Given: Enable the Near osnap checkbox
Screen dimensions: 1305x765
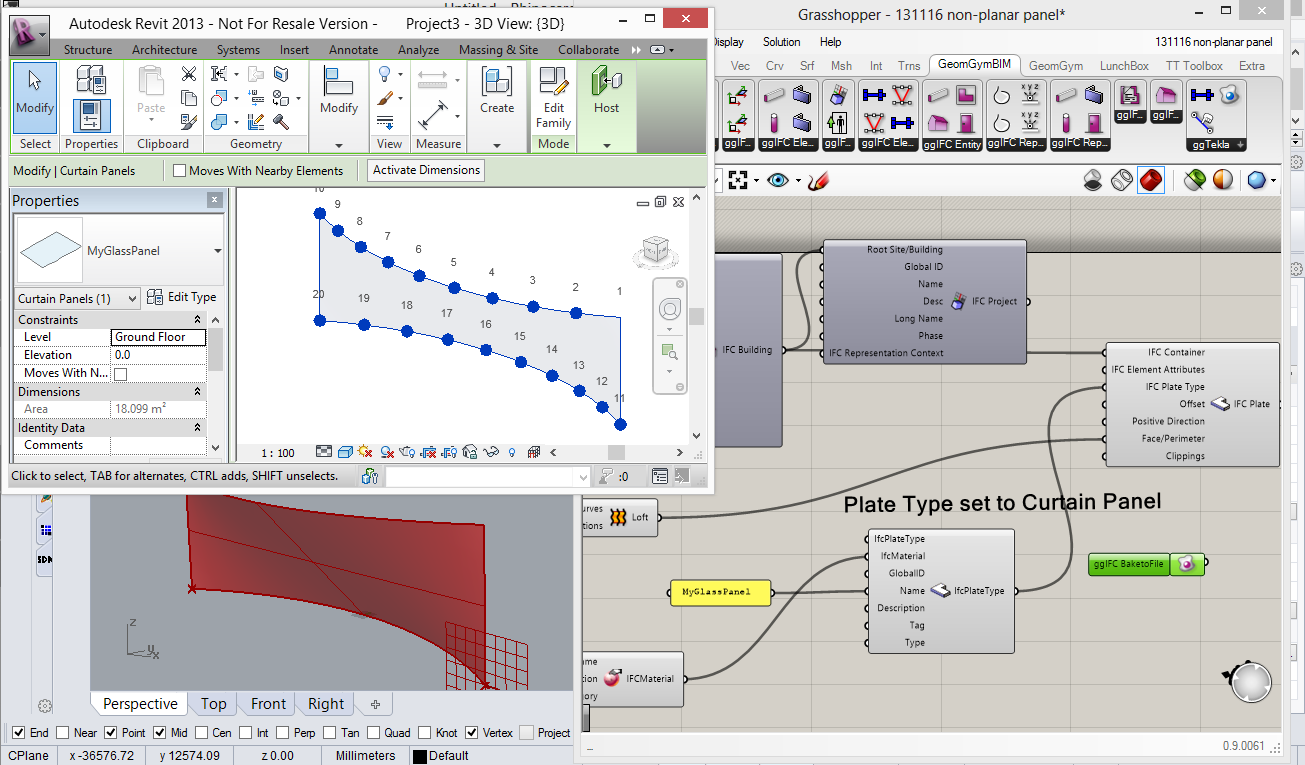Looking at the screenshot, I should point(62,733).
